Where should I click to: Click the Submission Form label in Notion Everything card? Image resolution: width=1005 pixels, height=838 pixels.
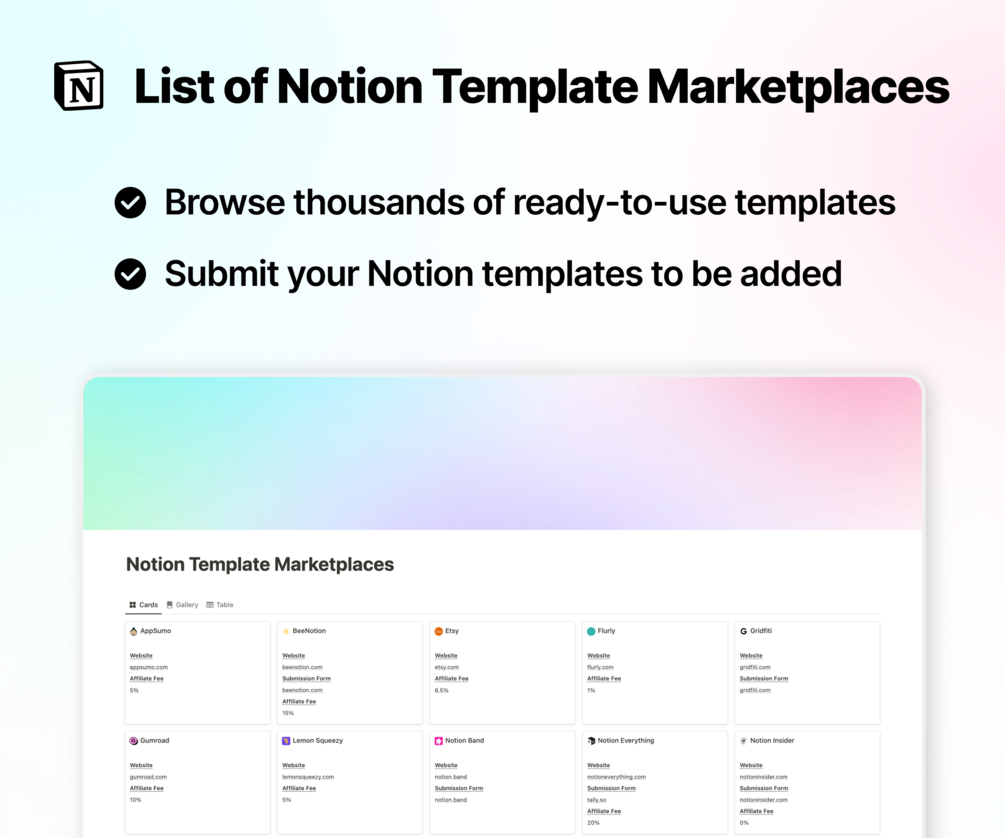[x=611, y=788]
